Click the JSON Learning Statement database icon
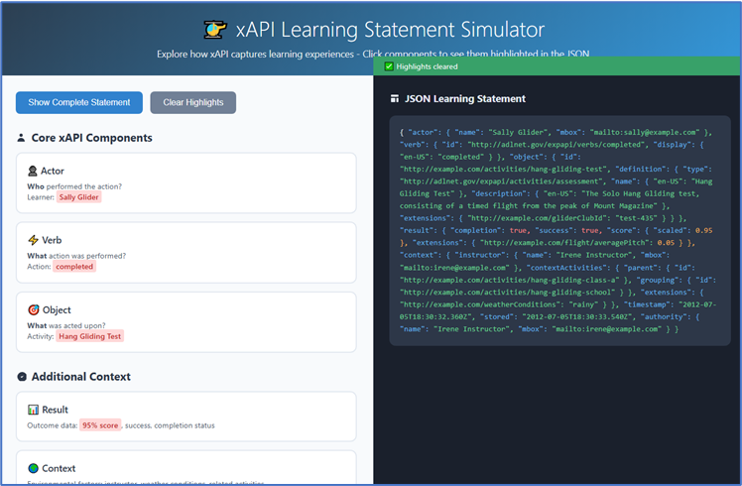This screenshot has height=486, width=742. tap(393, 99)
